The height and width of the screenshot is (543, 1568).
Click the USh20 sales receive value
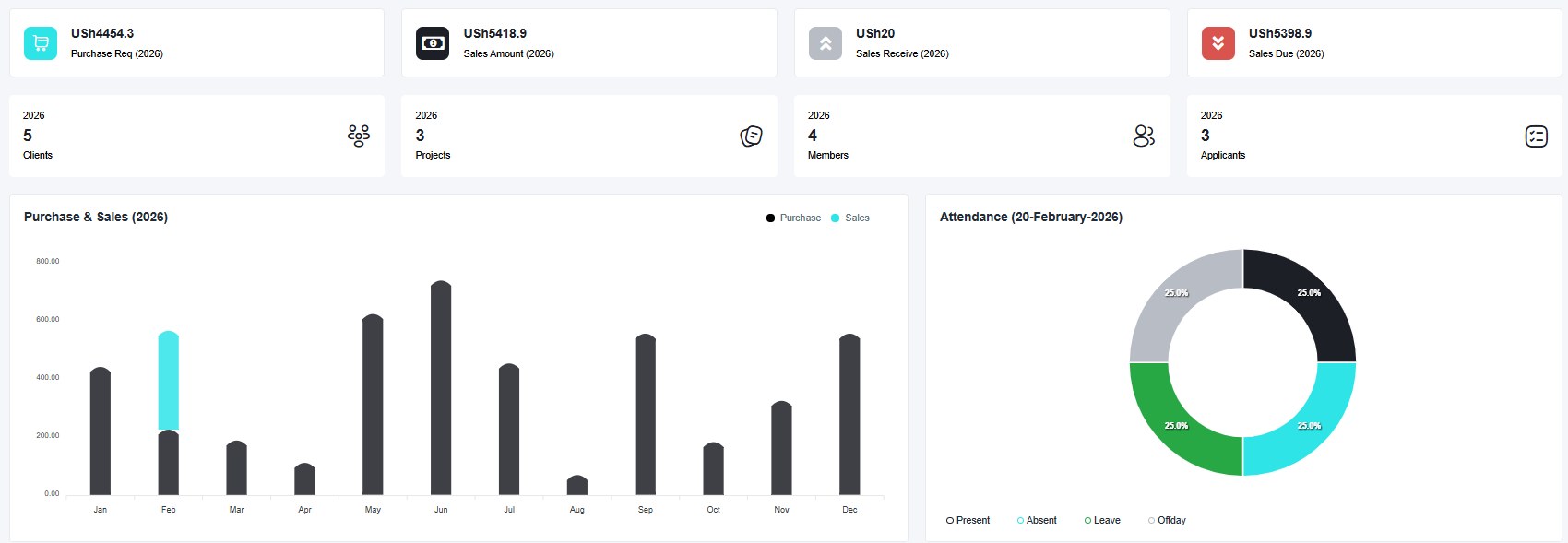(875, 33)
